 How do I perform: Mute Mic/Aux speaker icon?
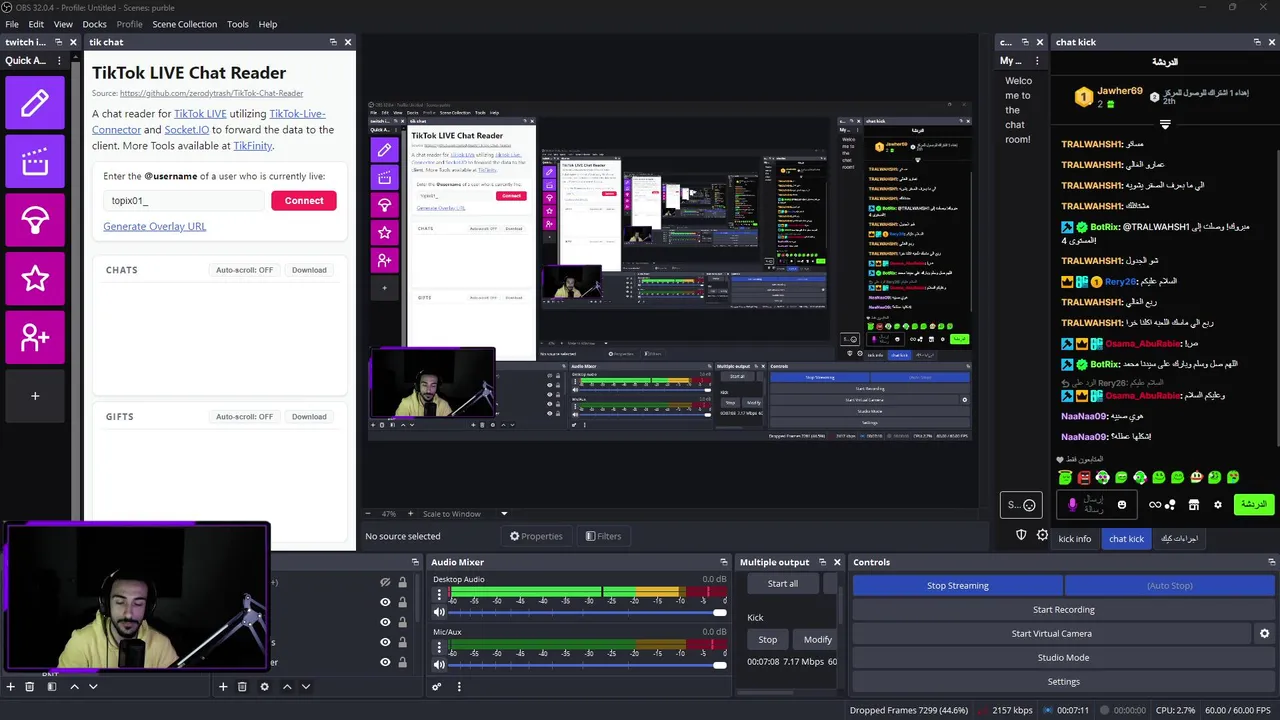(x=439, y=665)
